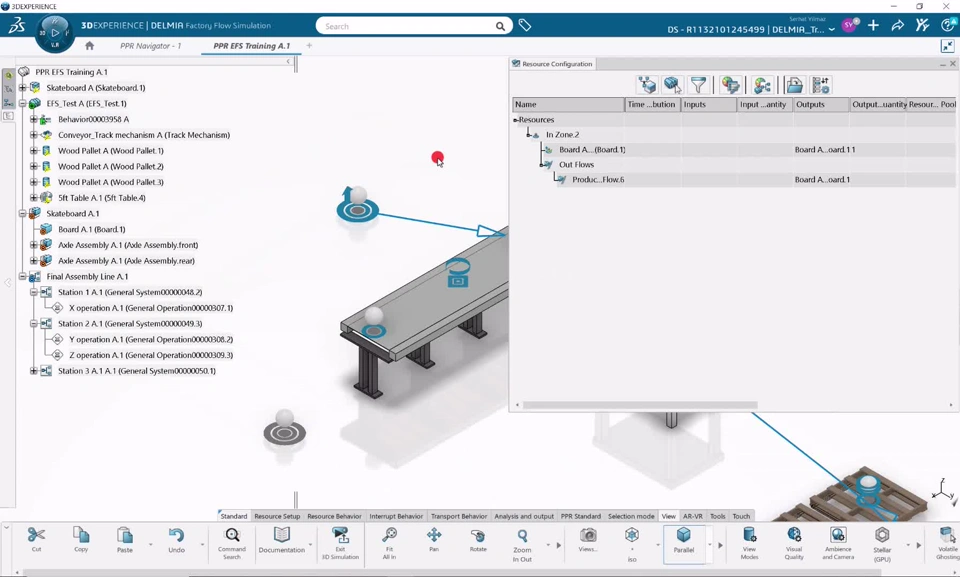Open View Modes

[749, 542]
